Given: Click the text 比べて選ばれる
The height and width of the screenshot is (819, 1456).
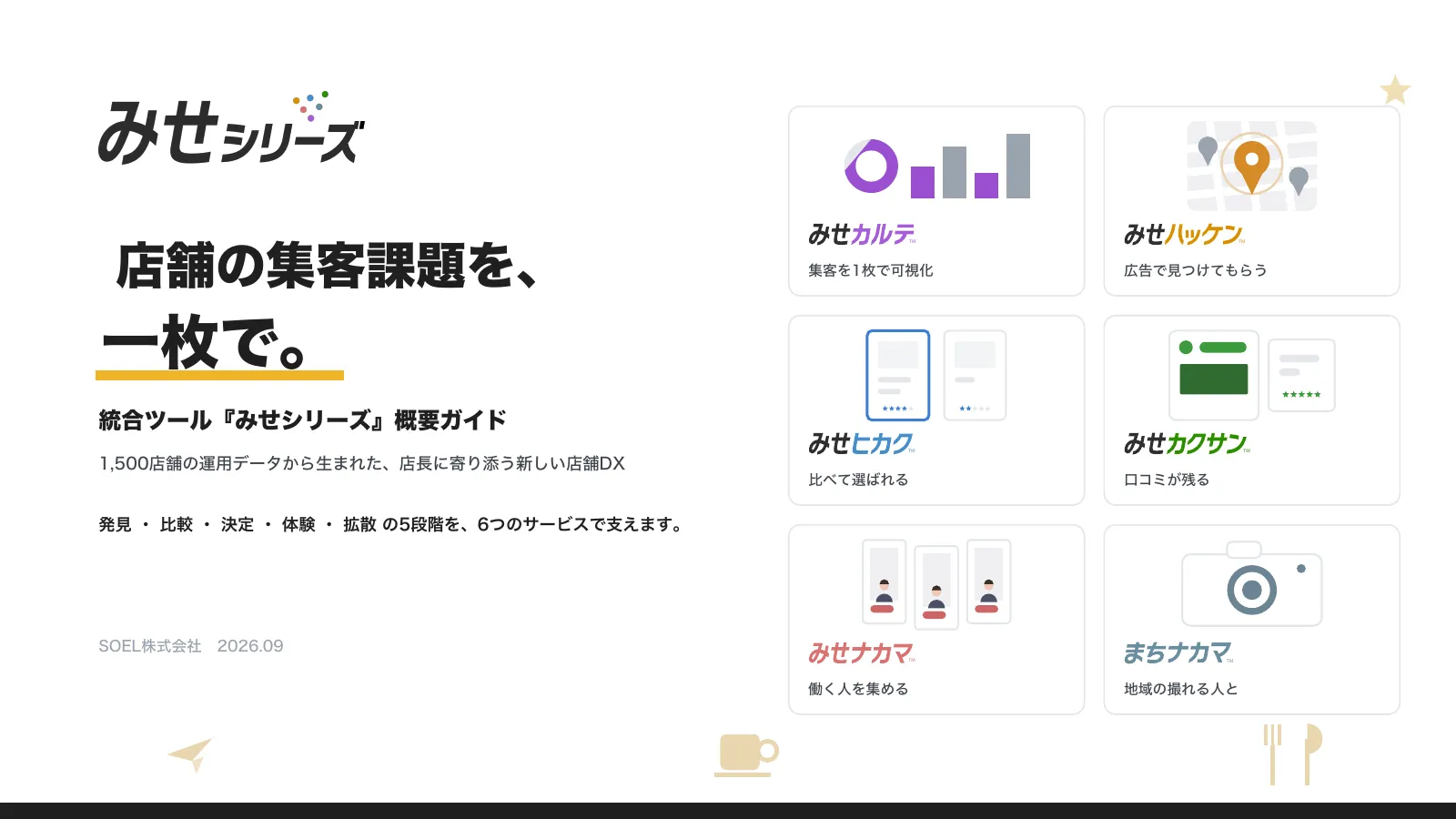Looking at the screenshot, I should tap(858, 480).
